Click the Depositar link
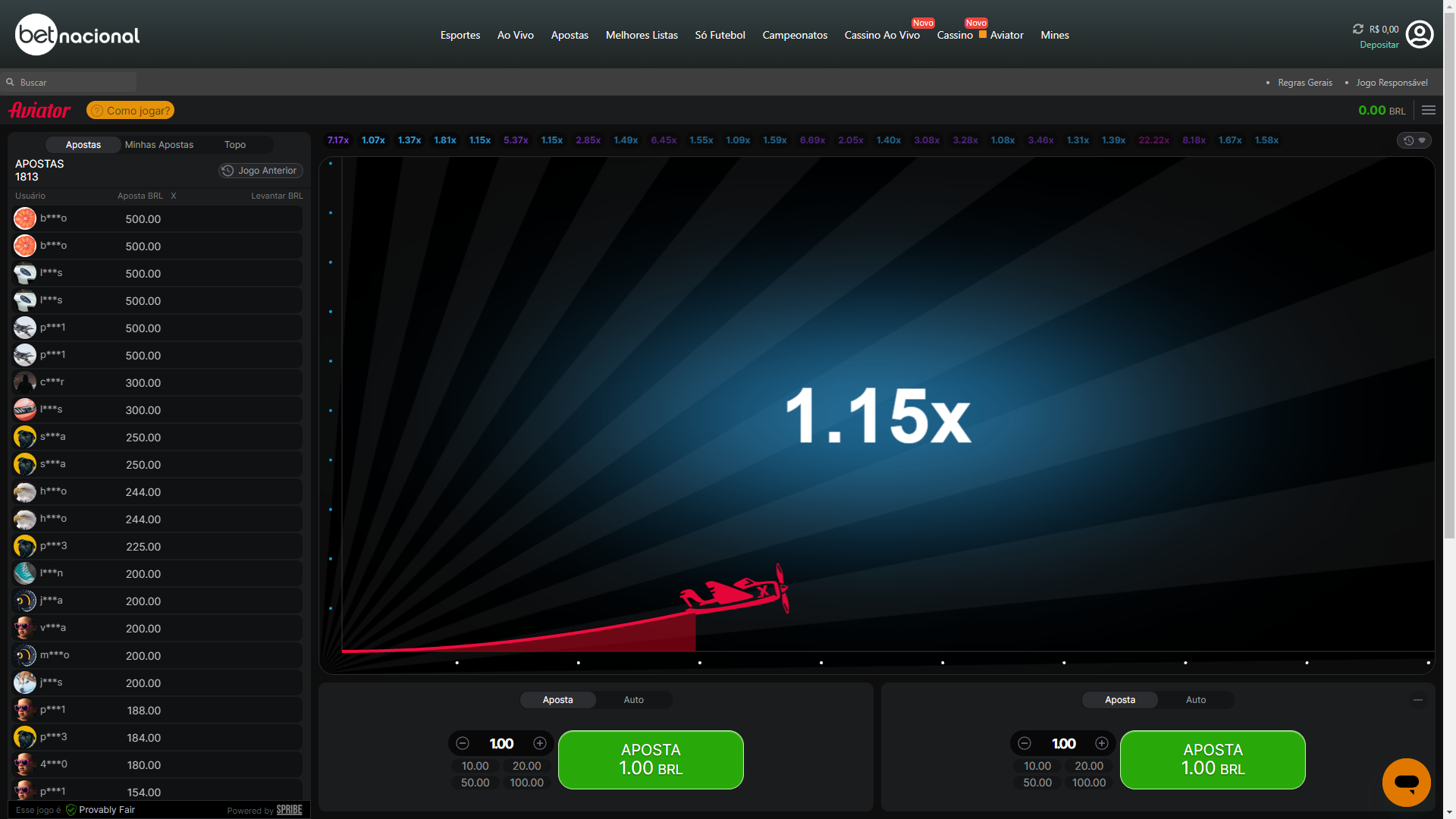Viewport: 1456px width, 819px height. coord(1379,45)
